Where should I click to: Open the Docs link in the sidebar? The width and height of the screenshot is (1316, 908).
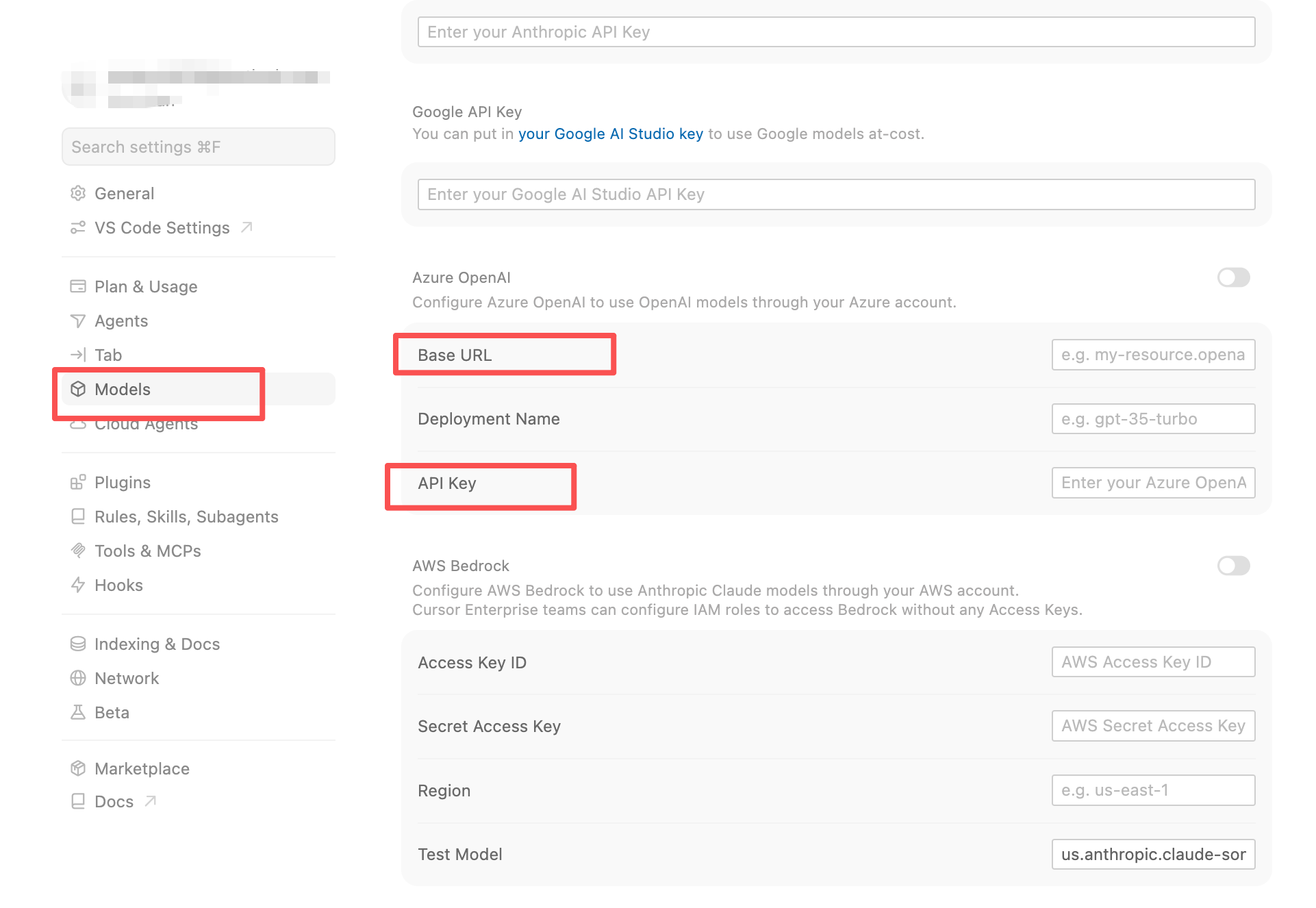[x=199, y=801]
